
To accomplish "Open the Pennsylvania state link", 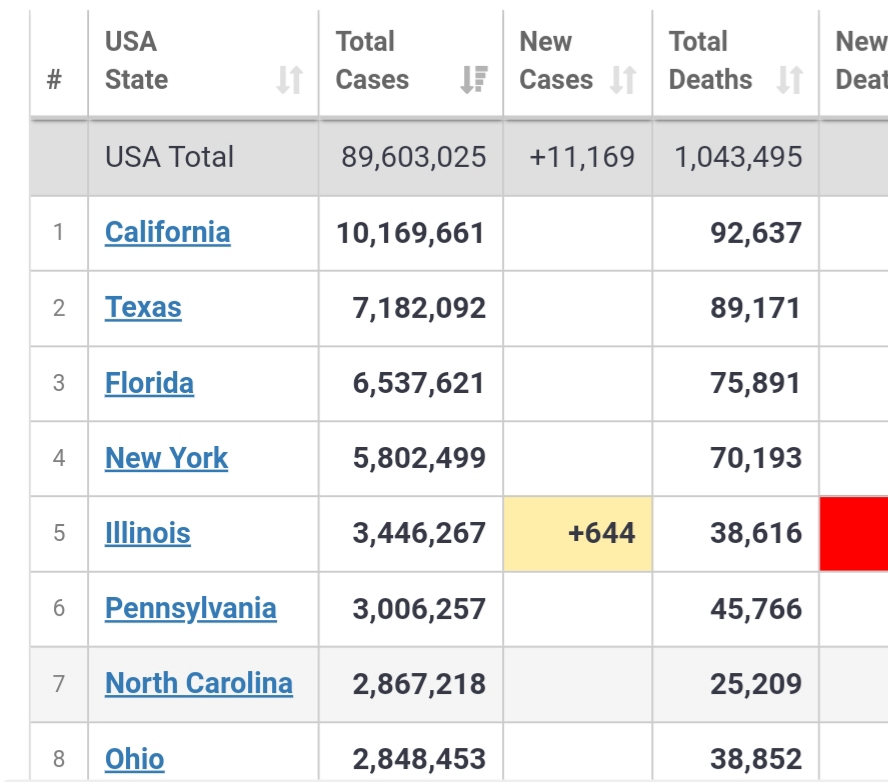I will [190, 608].
